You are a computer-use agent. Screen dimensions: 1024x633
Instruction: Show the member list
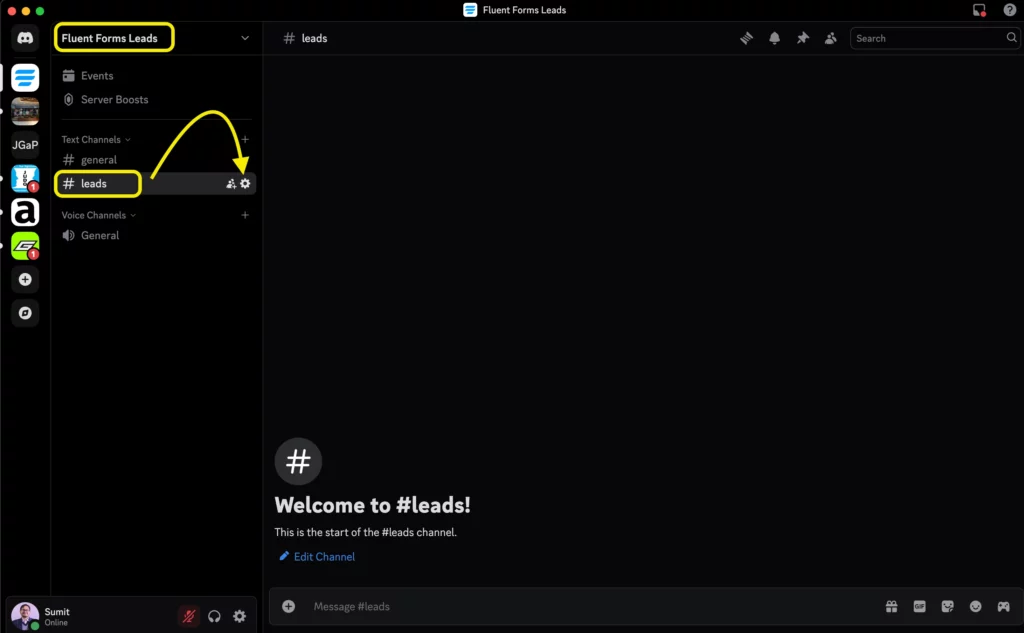click(831, 37)
